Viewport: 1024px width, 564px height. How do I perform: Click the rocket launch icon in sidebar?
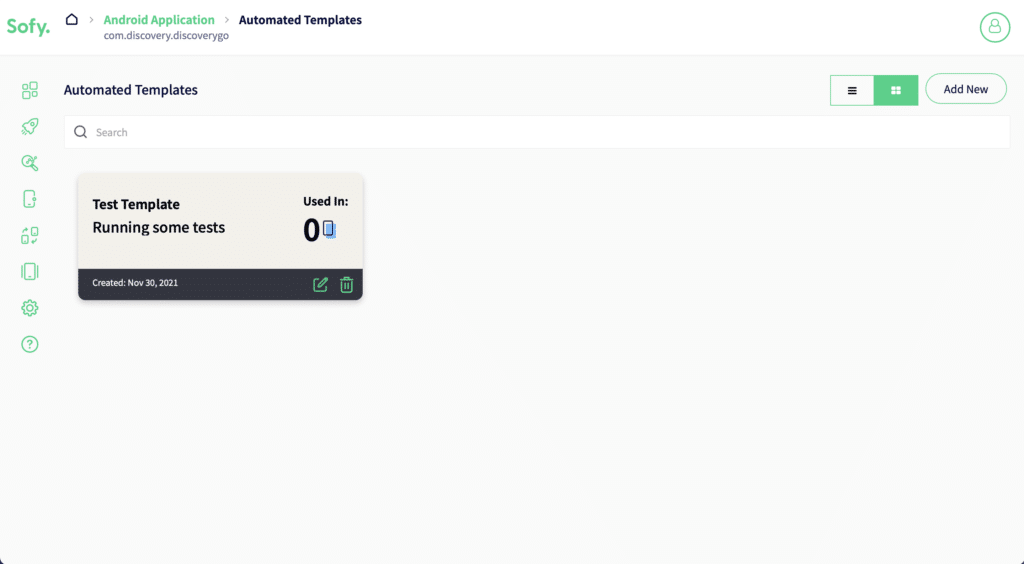click(x=30, y=127)
